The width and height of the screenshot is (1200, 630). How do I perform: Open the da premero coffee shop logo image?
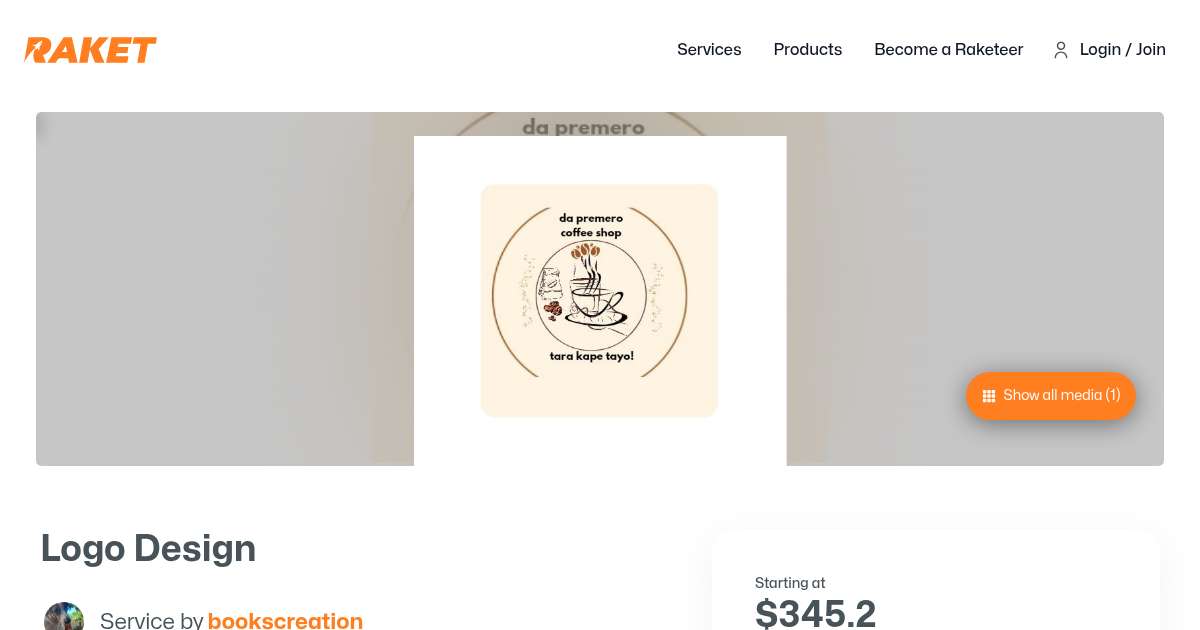click(599, 300)
